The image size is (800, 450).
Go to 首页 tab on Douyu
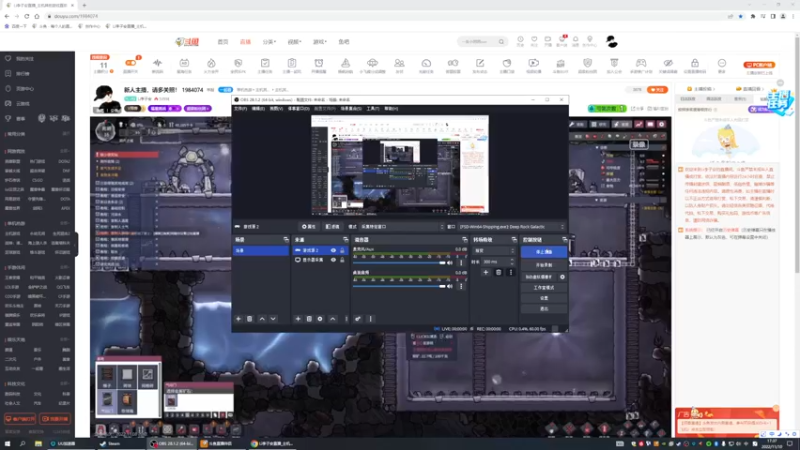coord(223,42)
